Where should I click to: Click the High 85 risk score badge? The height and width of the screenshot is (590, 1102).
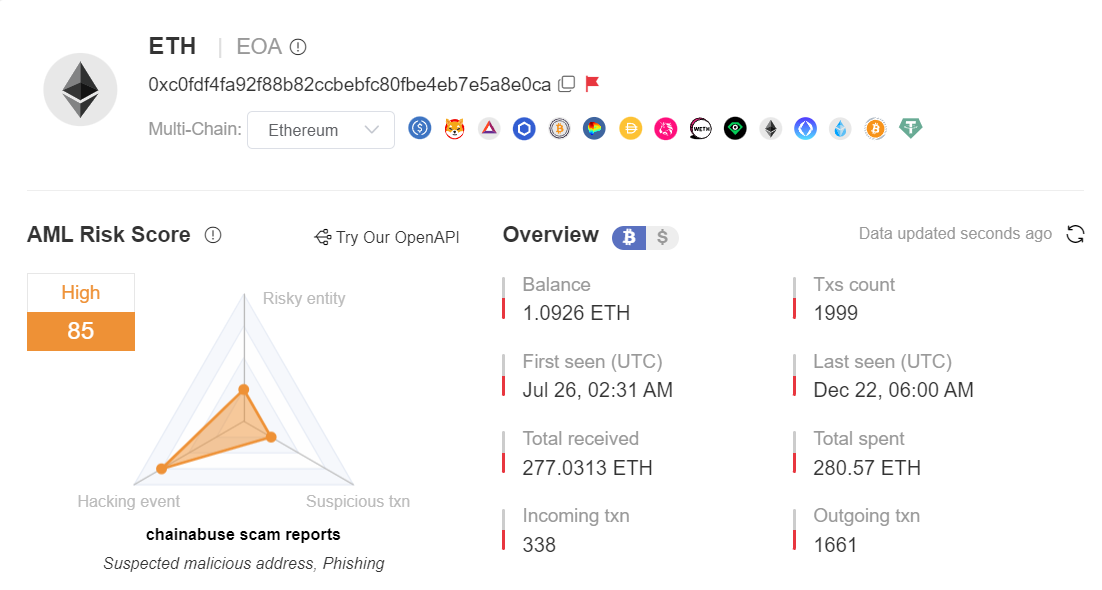tap(81, 312)
